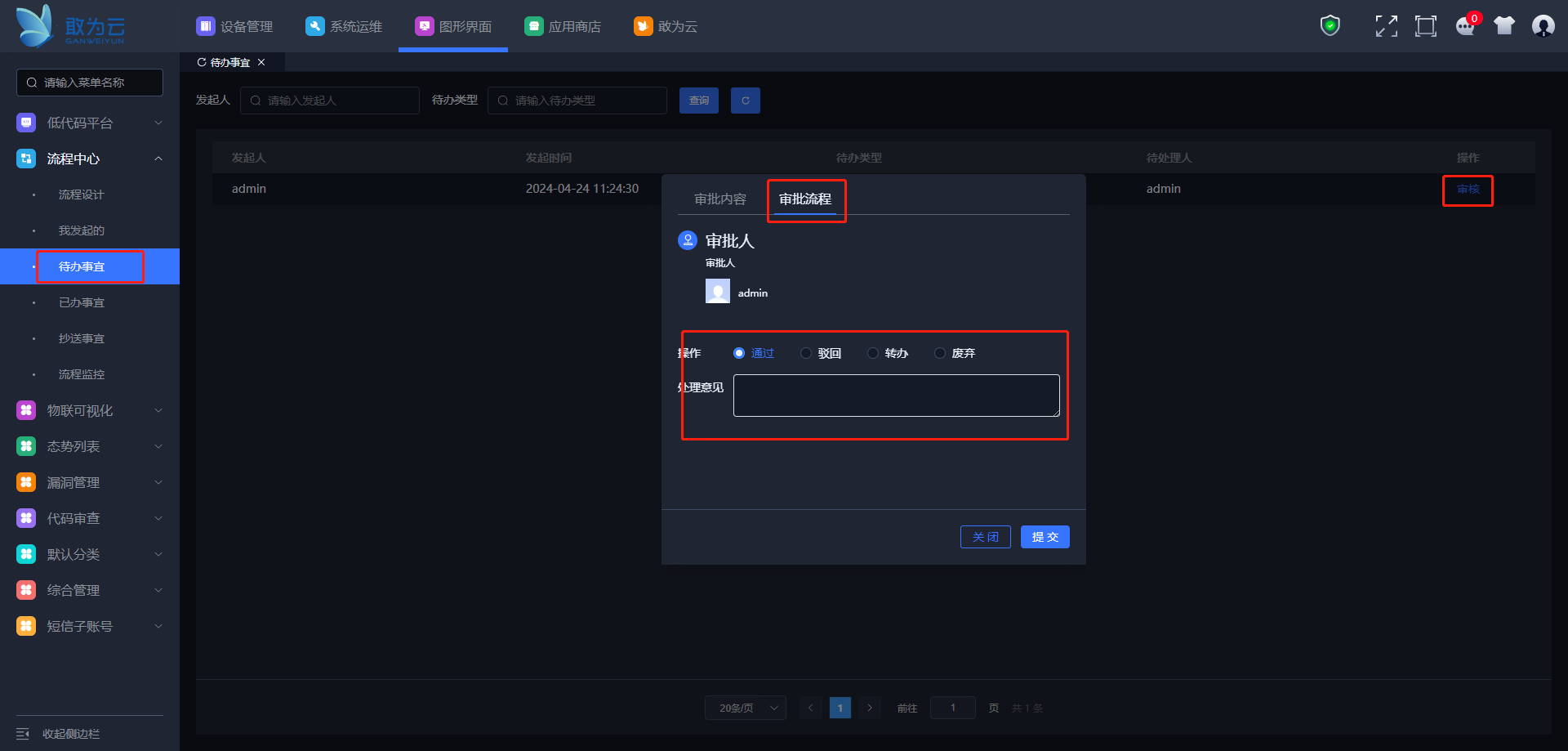
Task: Go to next page arrow
Action: point(870,708)
